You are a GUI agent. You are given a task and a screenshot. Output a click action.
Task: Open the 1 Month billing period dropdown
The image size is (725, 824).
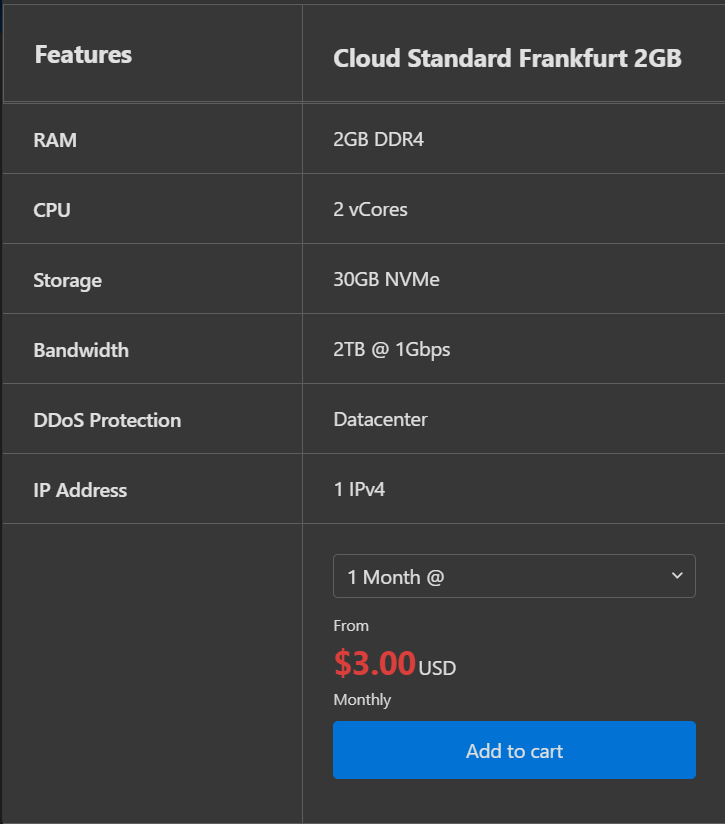click(x=514, y=576)
